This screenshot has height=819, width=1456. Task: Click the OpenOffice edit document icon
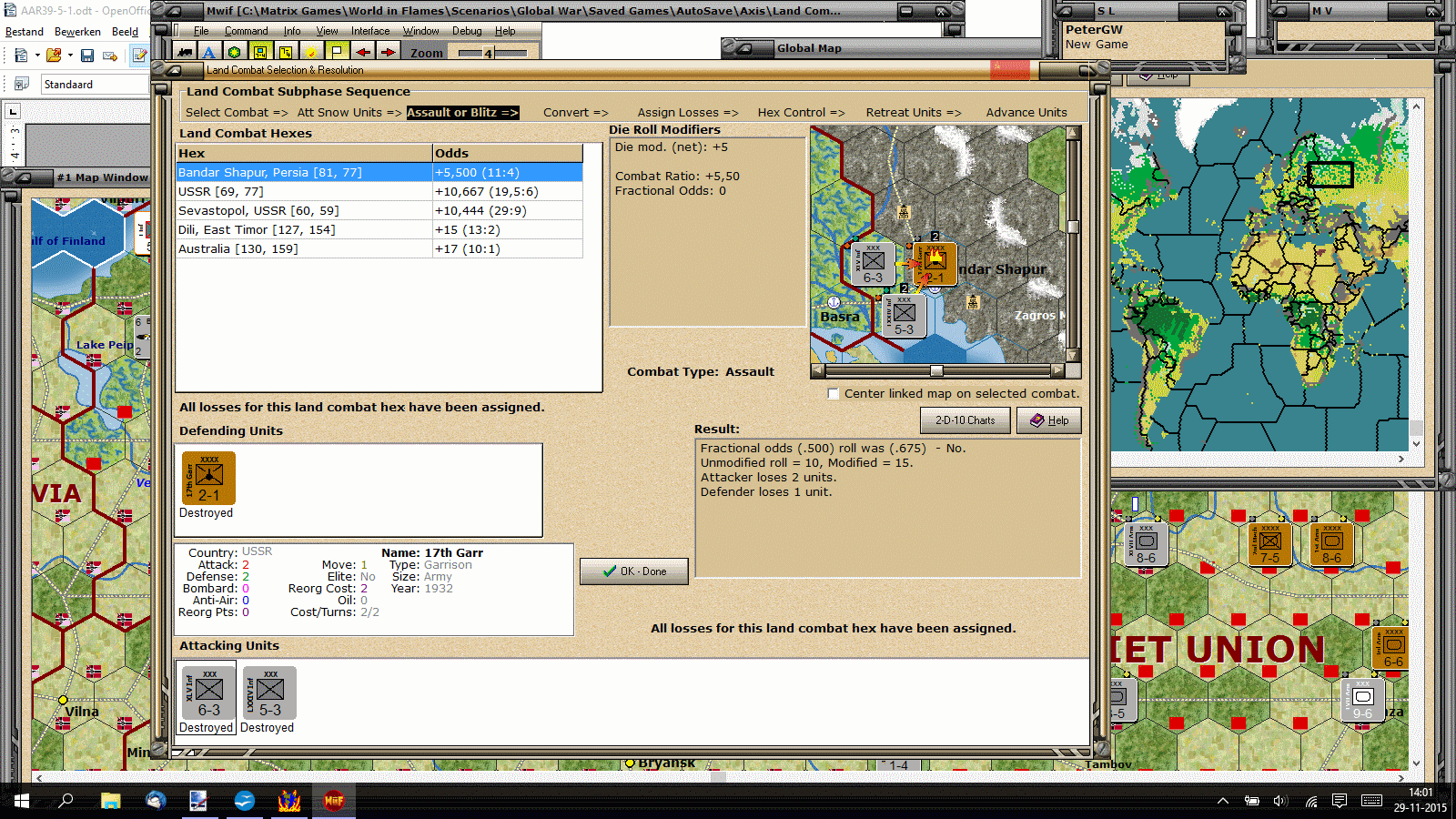point(139,56)
